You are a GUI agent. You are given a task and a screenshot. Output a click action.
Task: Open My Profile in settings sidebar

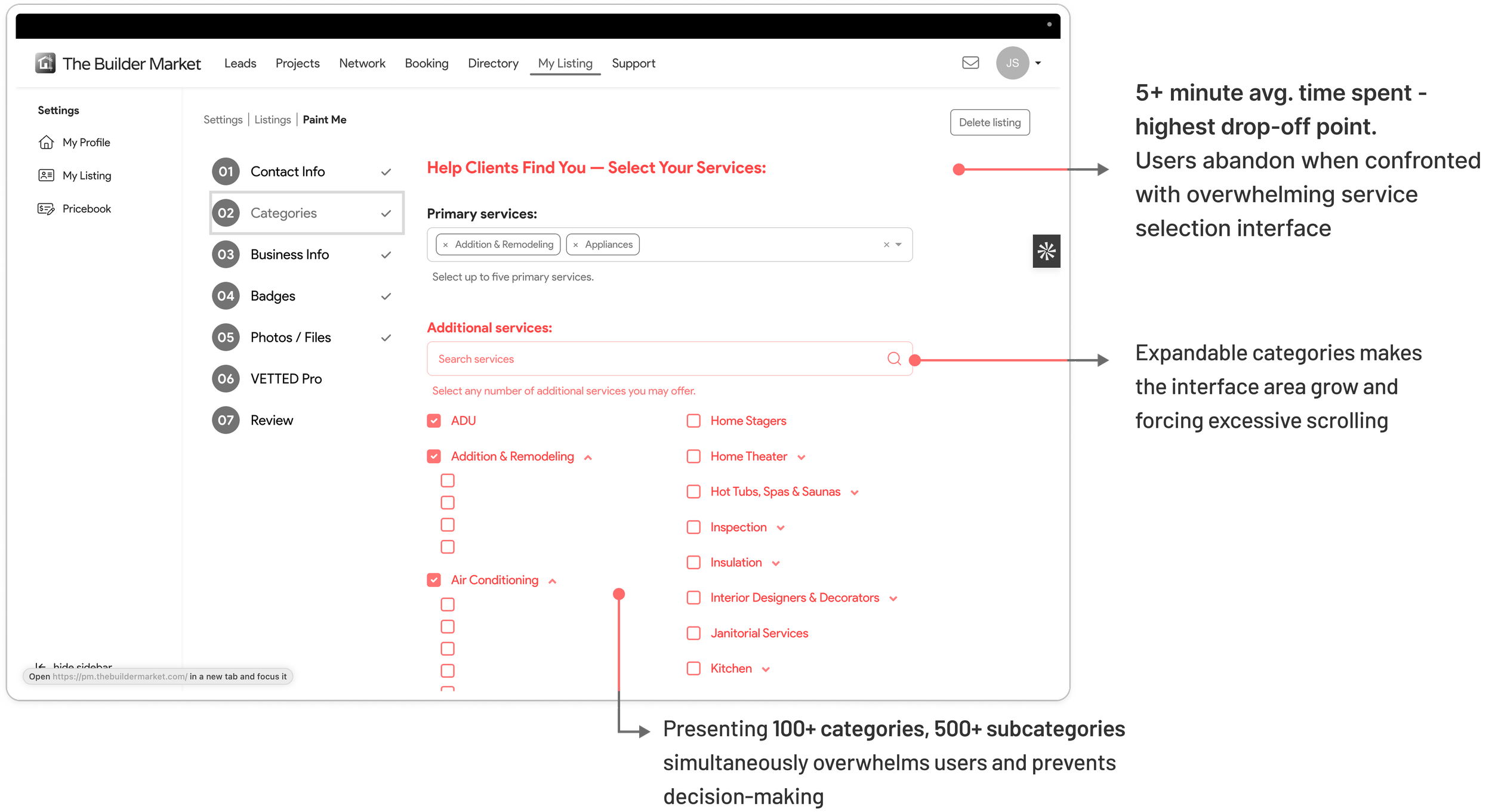(x=86, y=143)
